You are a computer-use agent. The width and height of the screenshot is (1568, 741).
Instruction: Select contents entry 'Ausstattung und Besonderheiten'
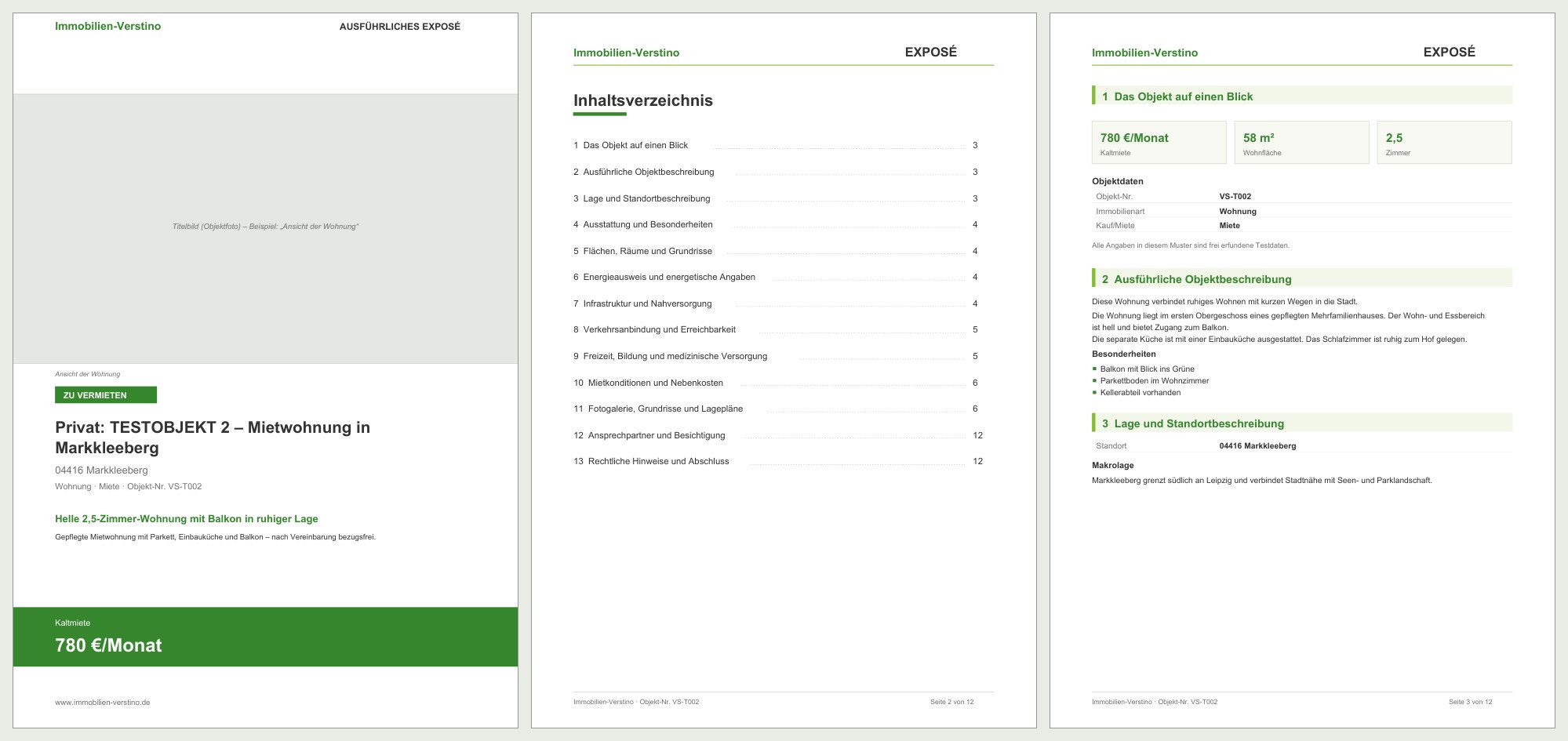776,224
